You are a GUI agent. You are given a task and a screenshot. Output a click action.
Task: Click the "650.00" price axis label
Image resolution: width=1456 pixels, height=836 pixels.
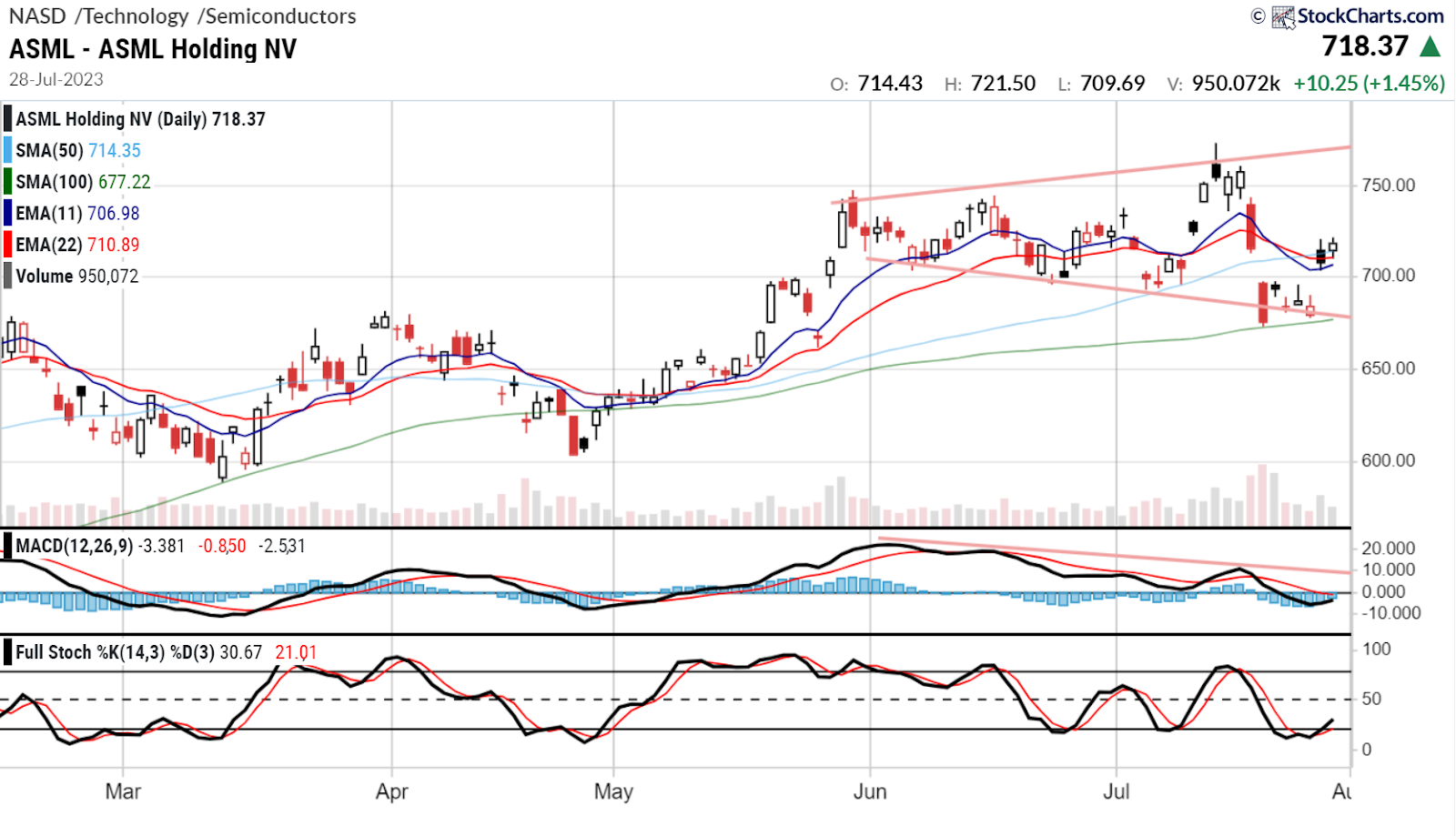(1389, 369)
